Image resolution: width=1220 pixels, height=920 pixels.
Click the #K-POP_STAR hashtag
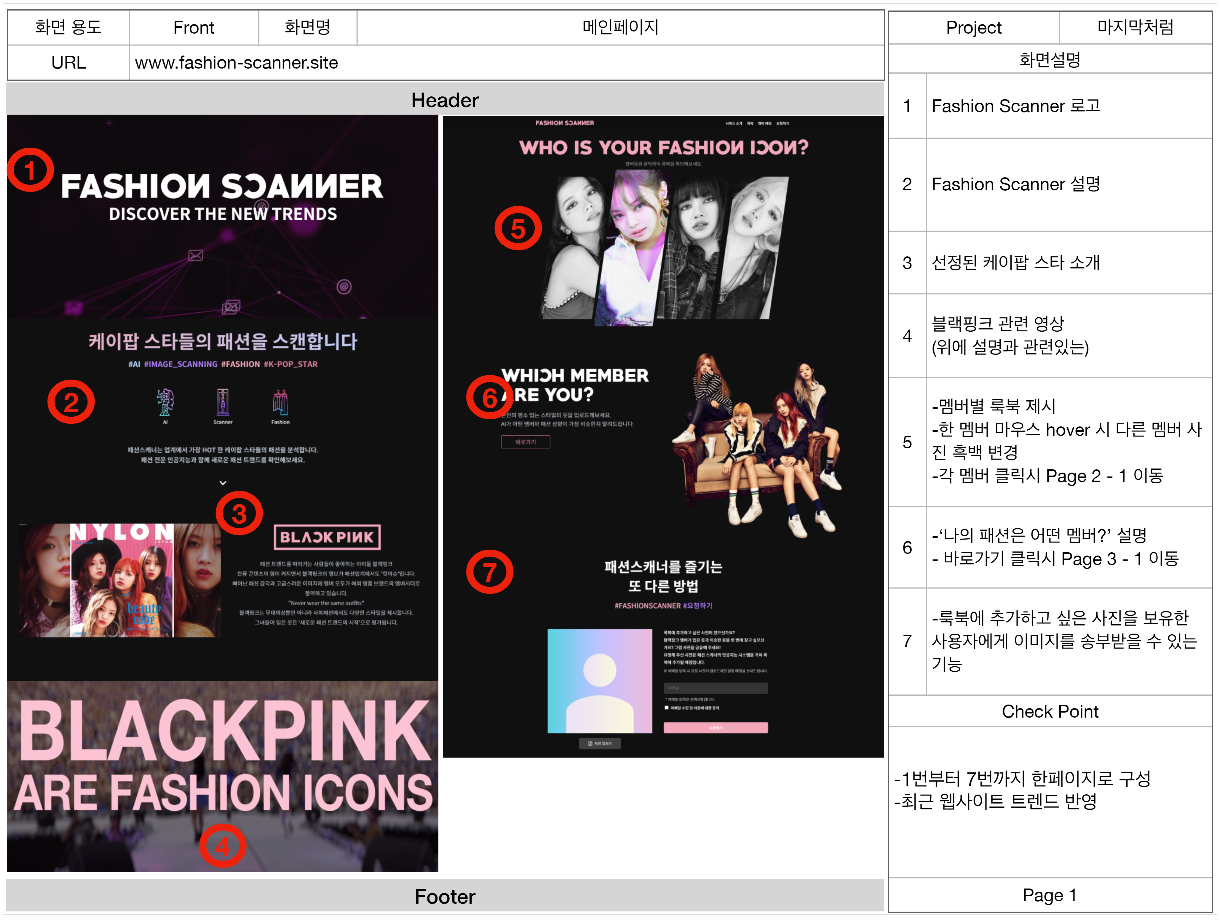(291, 365)
